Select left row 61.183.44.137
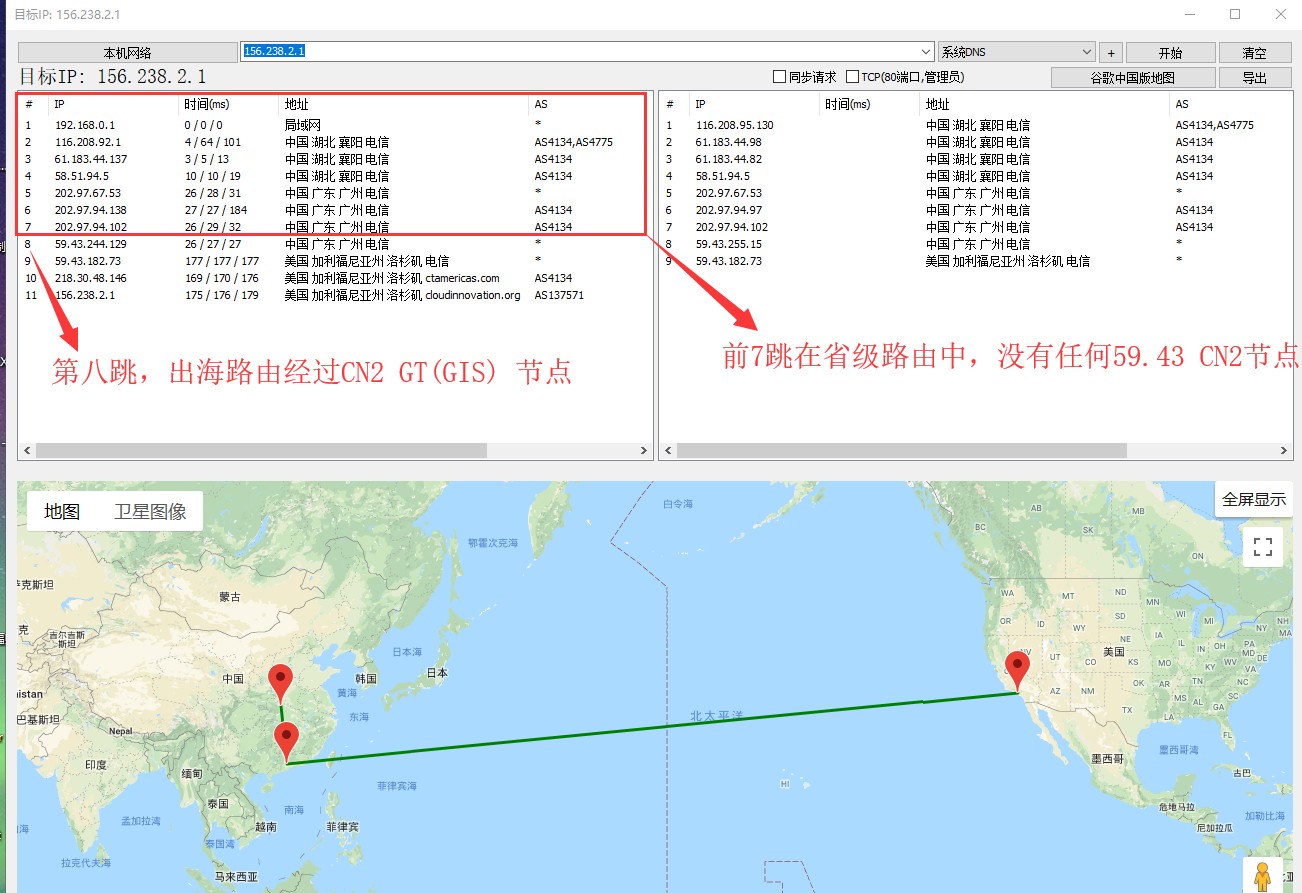 pyautogui.click(x=335, y=159)
